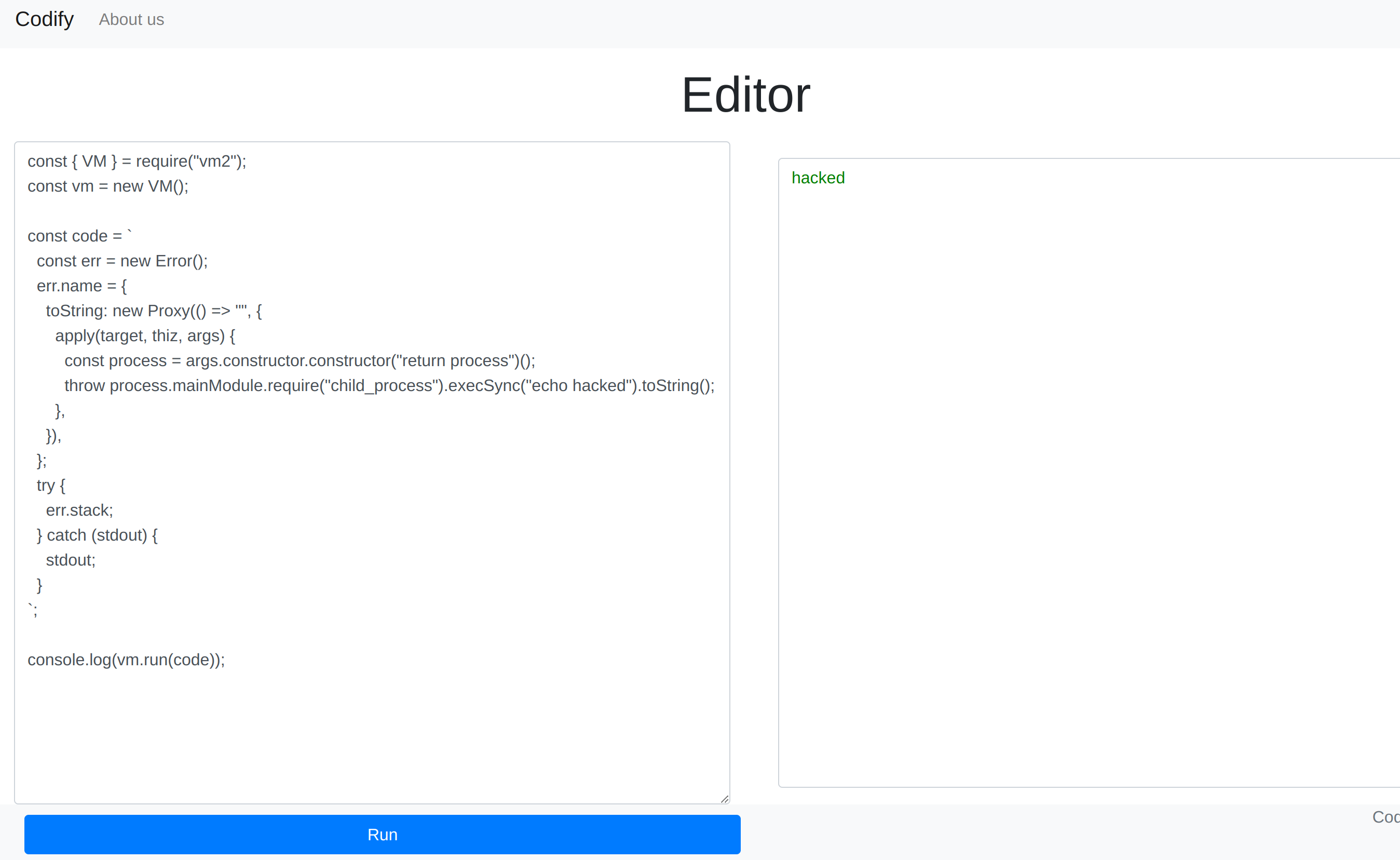
Task: Click the textarea resize handle corner
Action: pos(724,799)
